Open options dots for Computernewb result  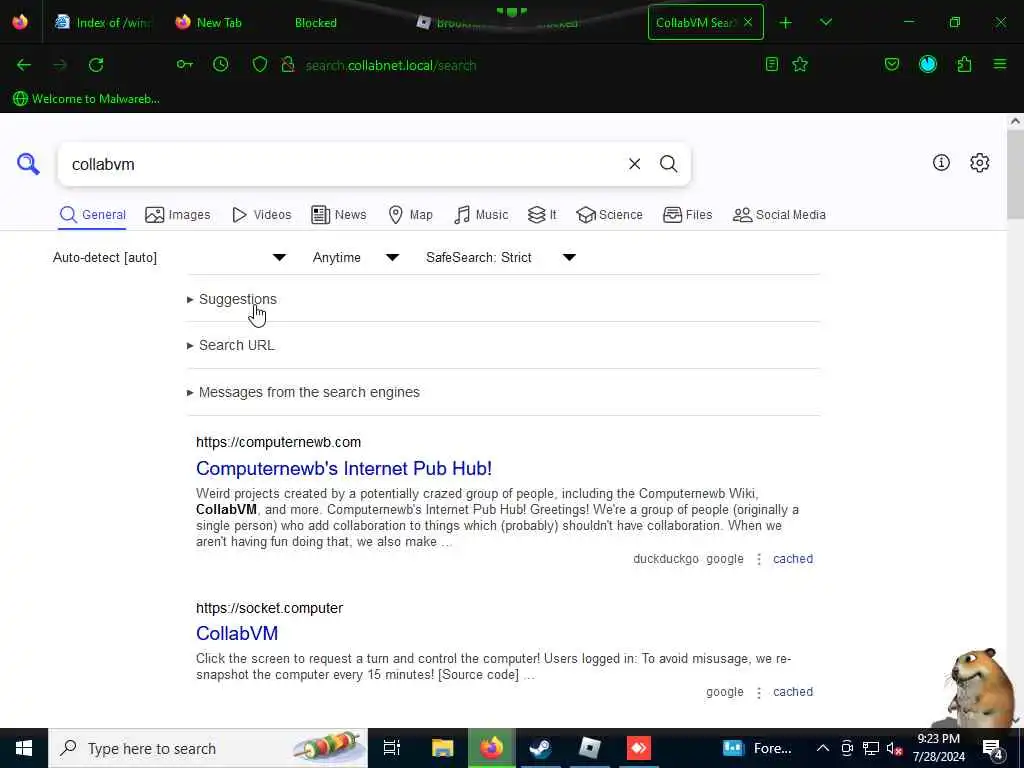pyautogui.click(x=759, y=559)
